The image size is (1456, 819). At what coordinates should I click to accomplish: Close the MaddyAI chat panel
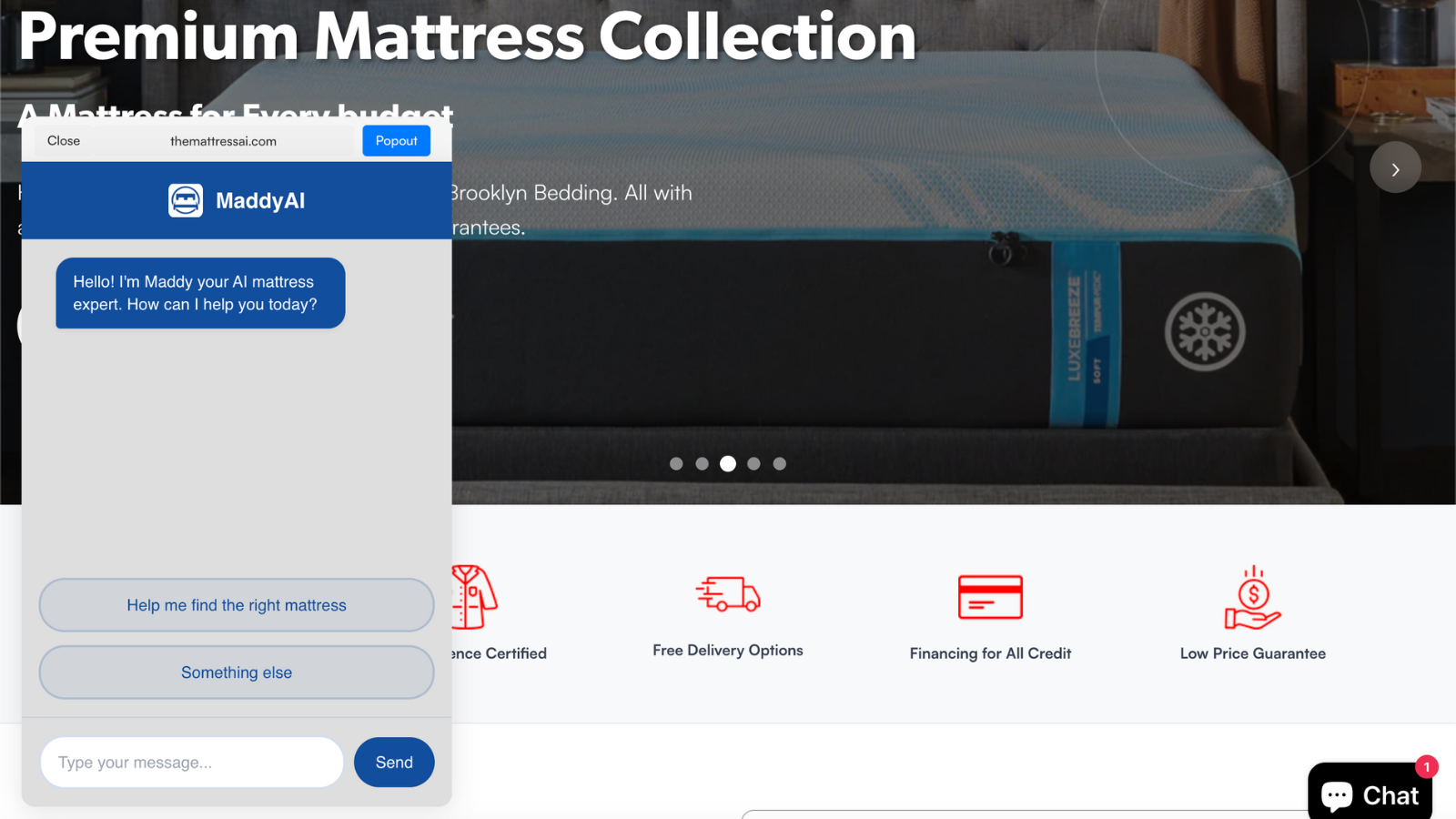(x=64, y=141)
